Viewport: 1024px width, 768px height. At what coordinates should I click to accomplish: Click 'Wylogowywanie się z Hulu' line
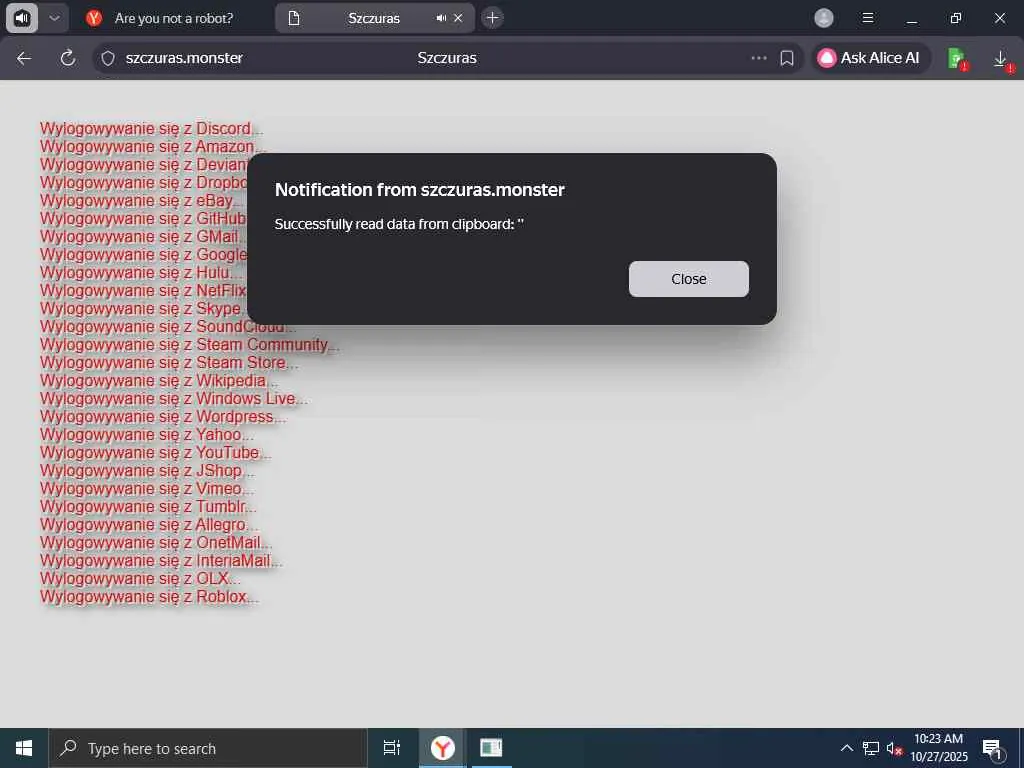[140, 272]
